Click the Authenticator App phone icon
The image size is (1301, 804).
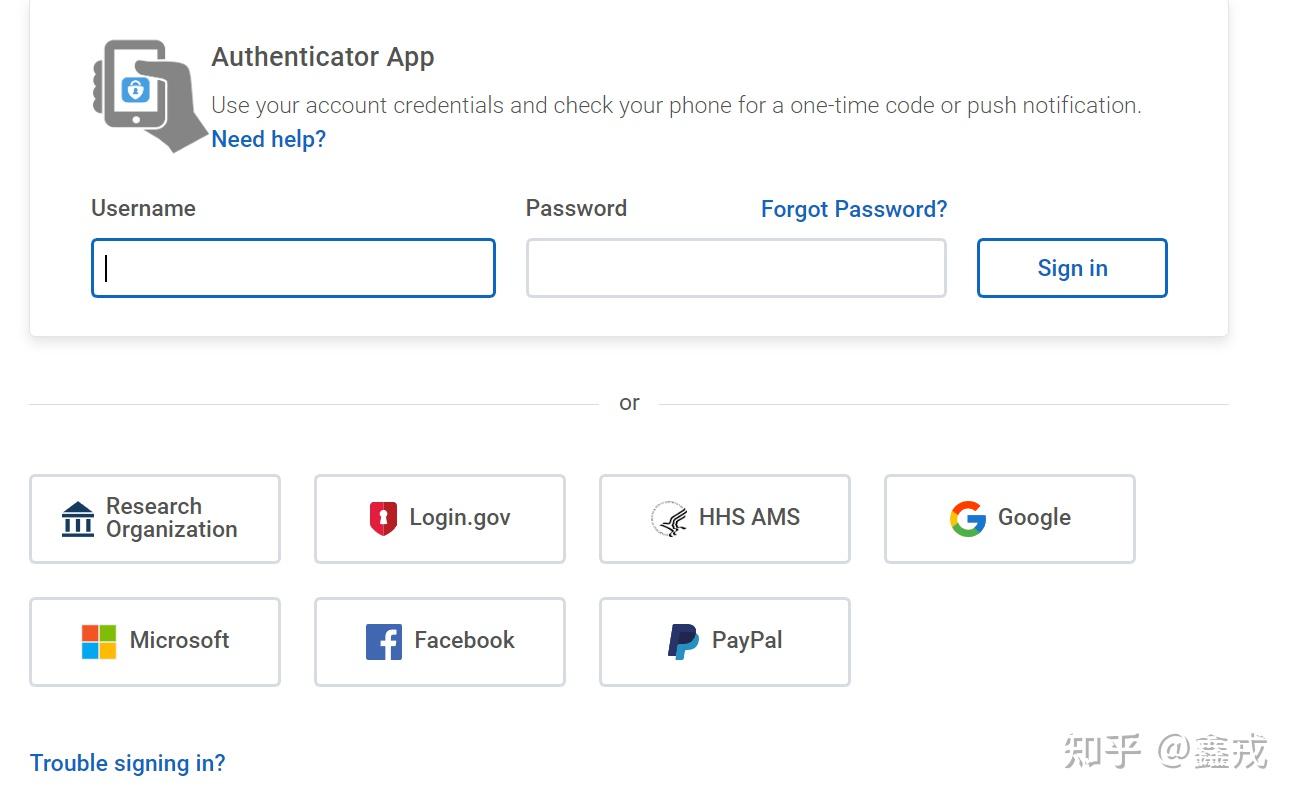pyautogui.click(x=150, y=95)
